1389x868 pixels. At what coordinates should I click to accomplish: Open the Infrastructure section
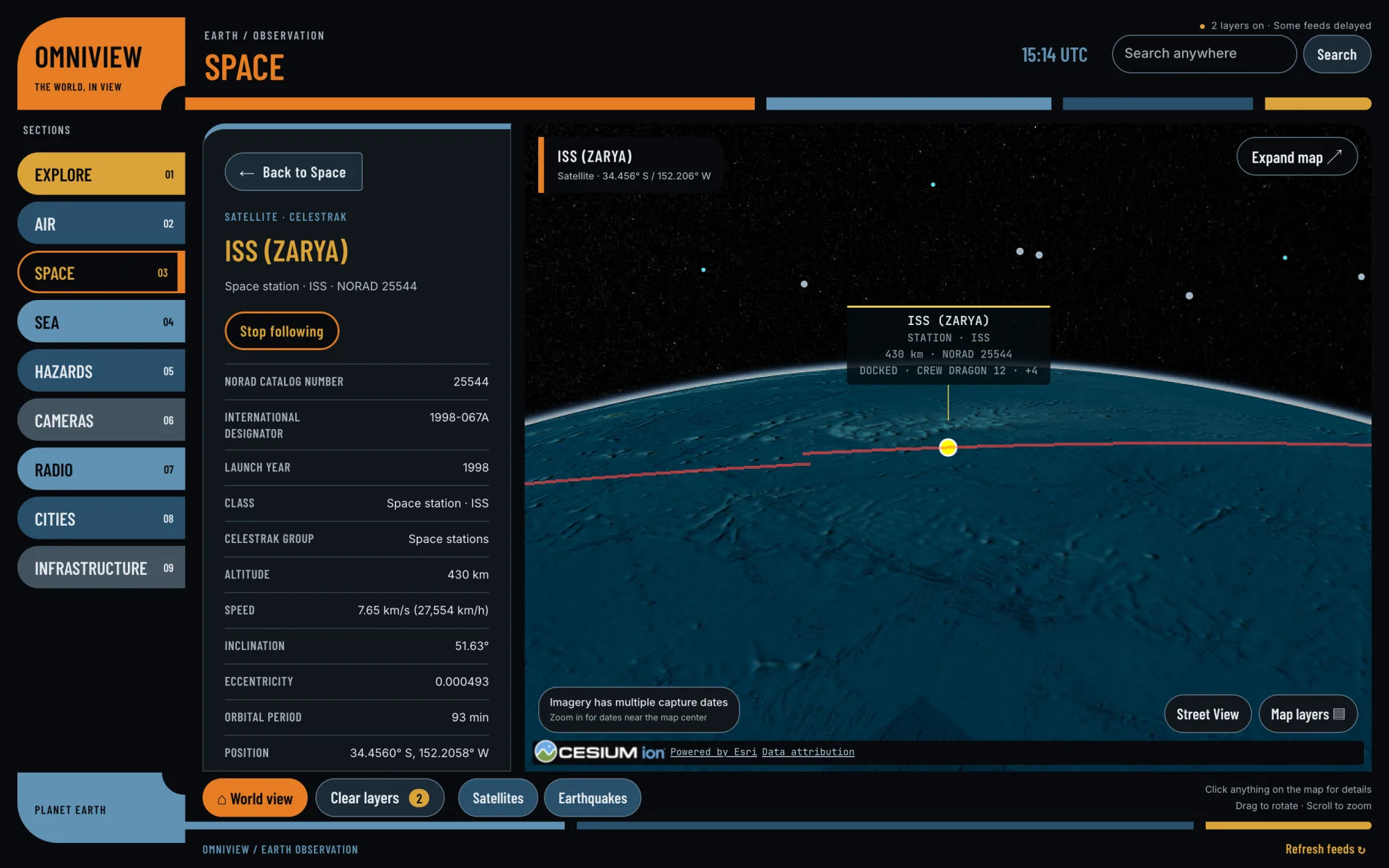click(x=101, y=568)
